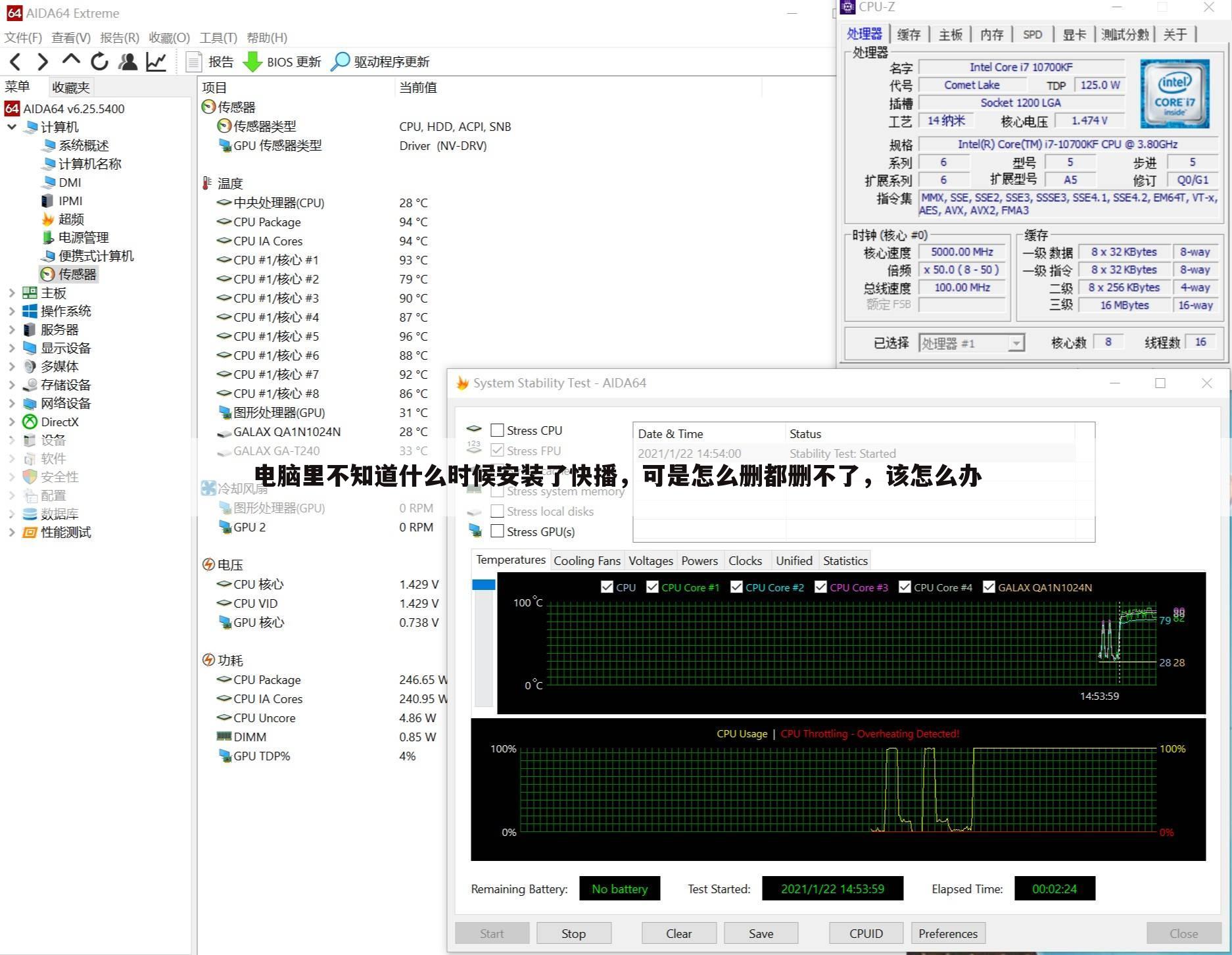1232x955 pixels.
Task: Uncheck the GALAX QA1N1024N legend checkbox
Action: coord(989,587)
